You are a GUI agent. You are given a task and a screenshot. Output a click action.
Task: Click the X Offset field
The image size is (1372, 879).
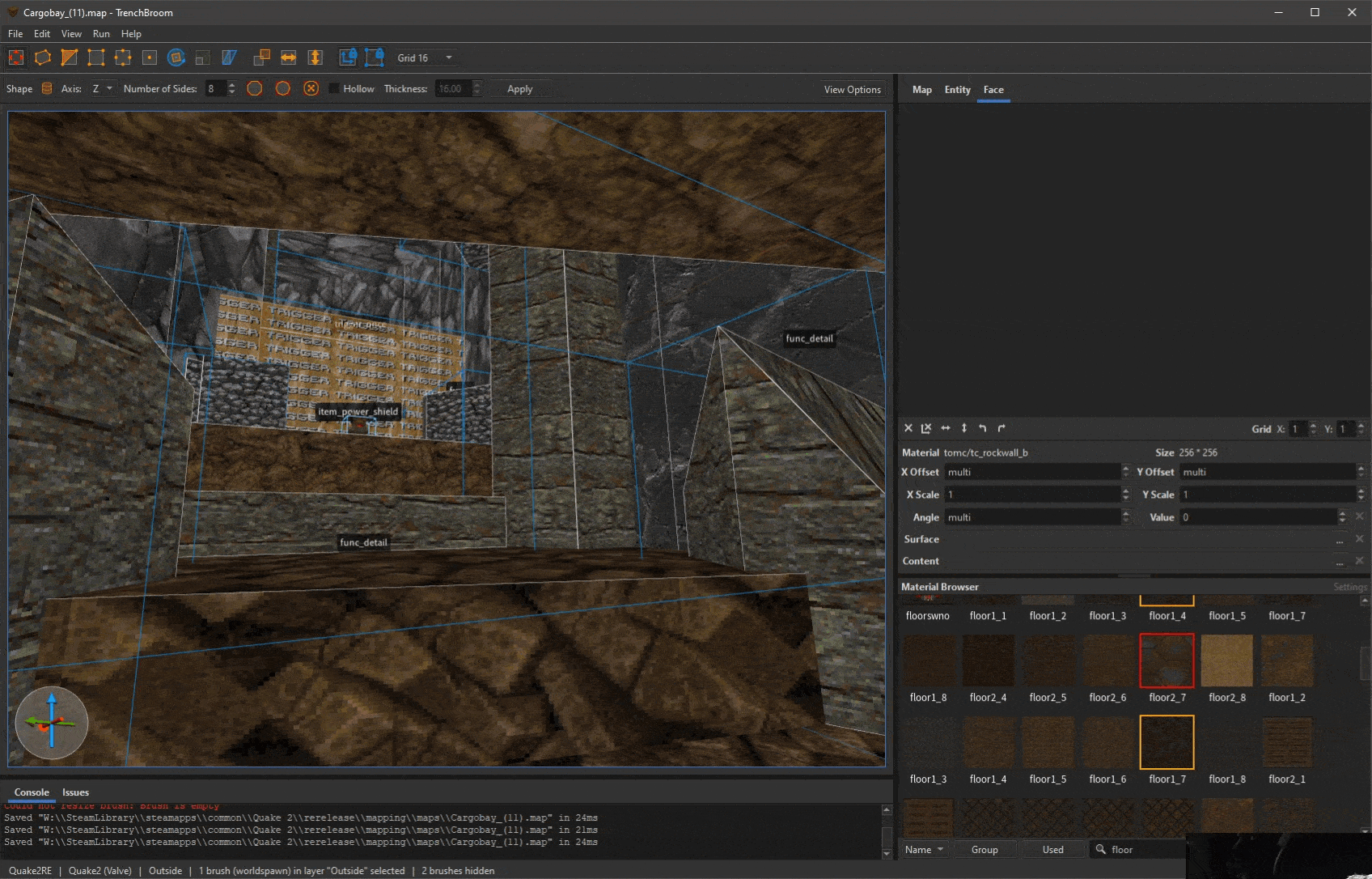click(x=1033, y=472)
